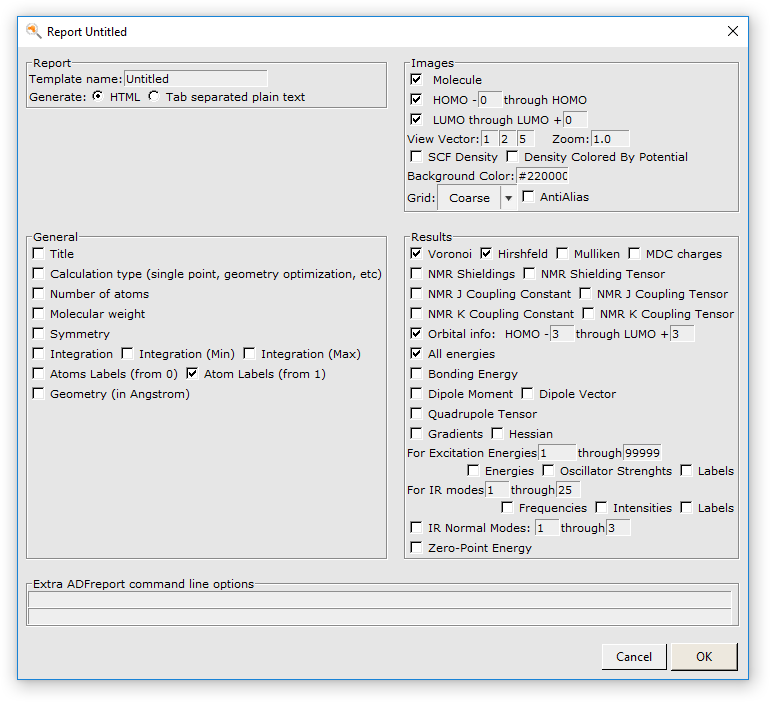Image resolution: width=770 pixels, height=702 pixels.
Task: Enable the SCF Density checkbox
Action: (x=416, y=157)
